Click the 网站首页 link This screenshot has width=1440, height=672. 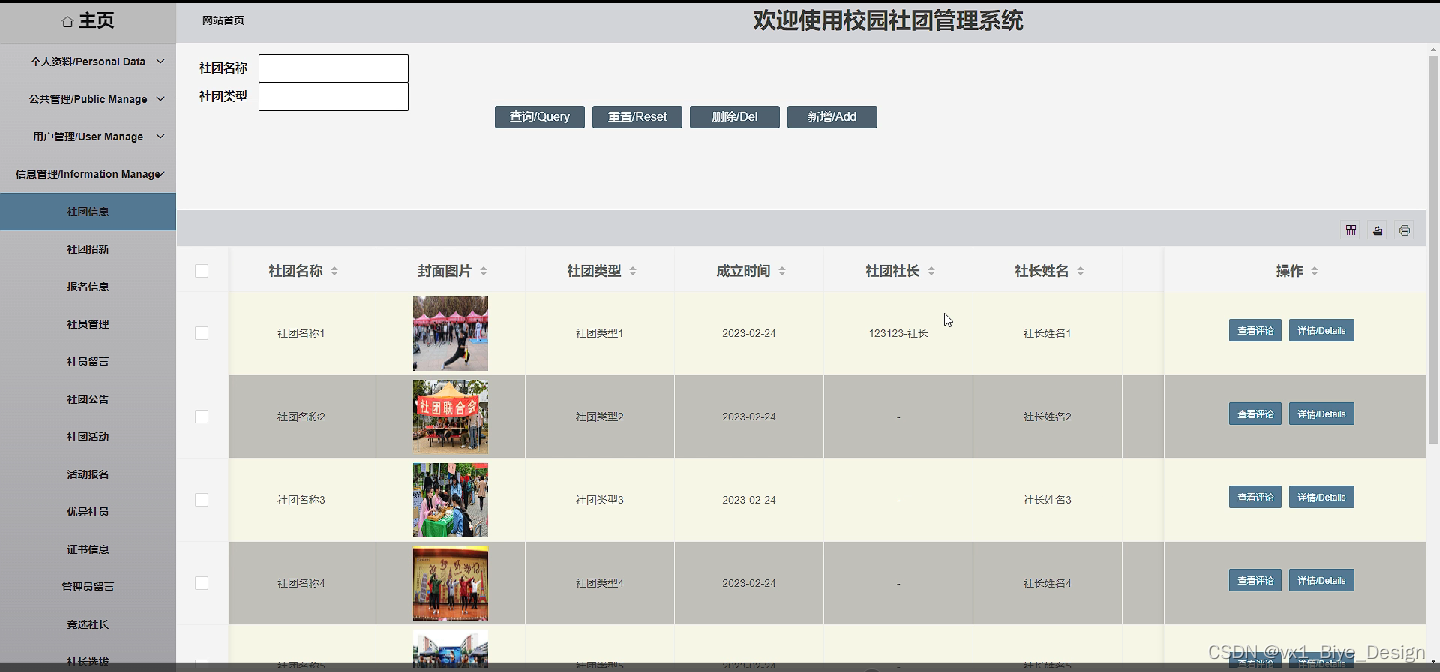coord(223,20)
